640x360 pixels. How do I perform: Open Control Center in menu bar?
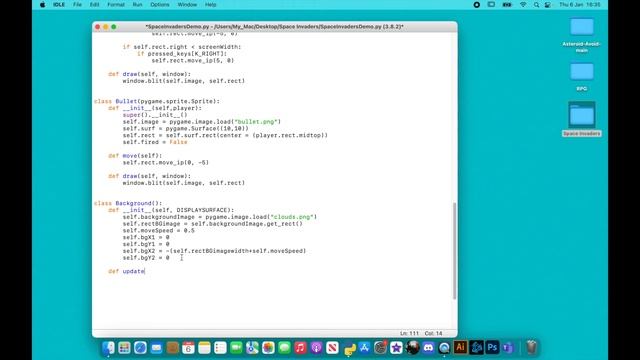548,5
